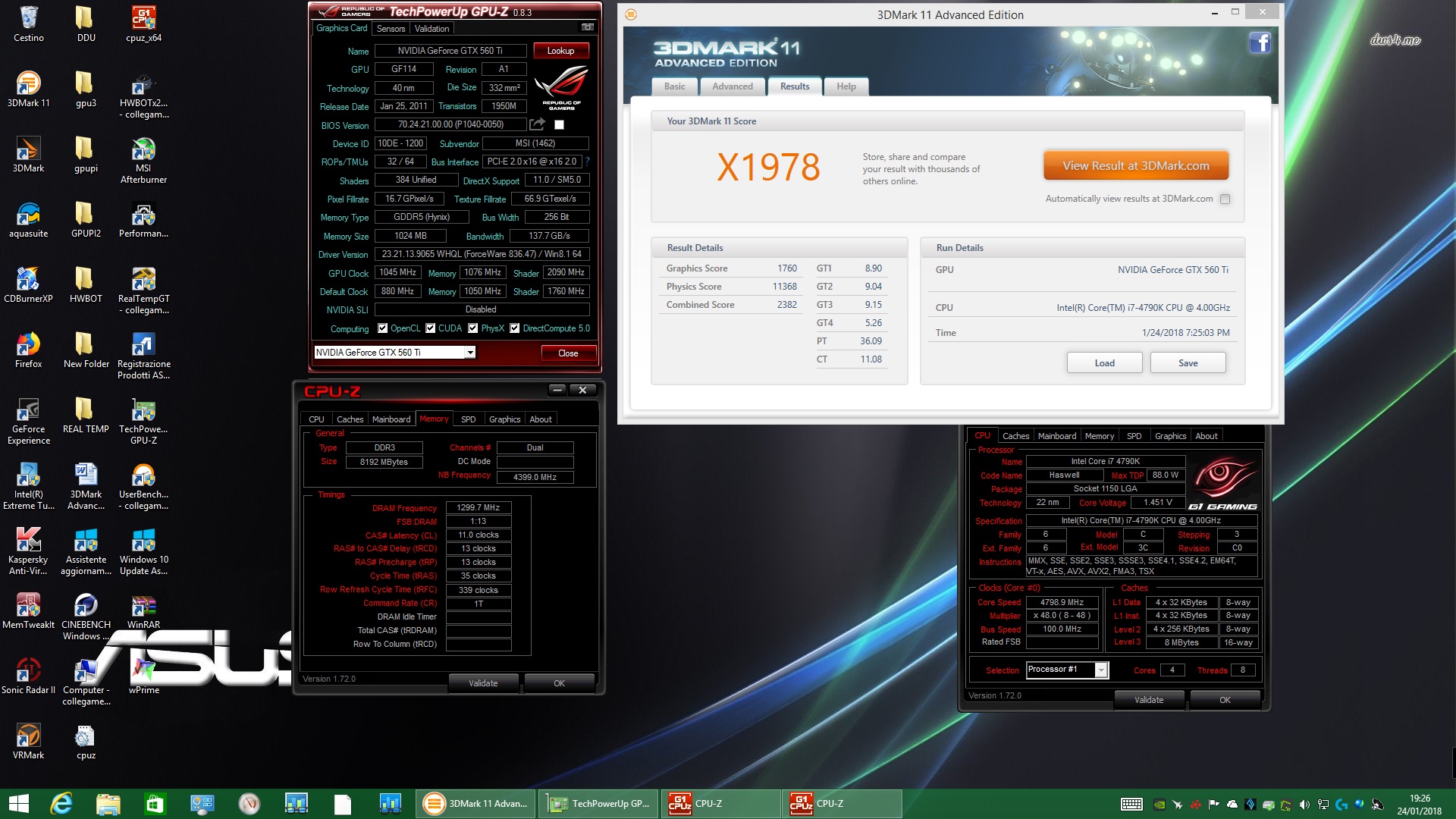The width and height of the screenshot is (1456, 819).
Task: Open Internet Explorer from the taskbar
Action: tap(61, 803)
